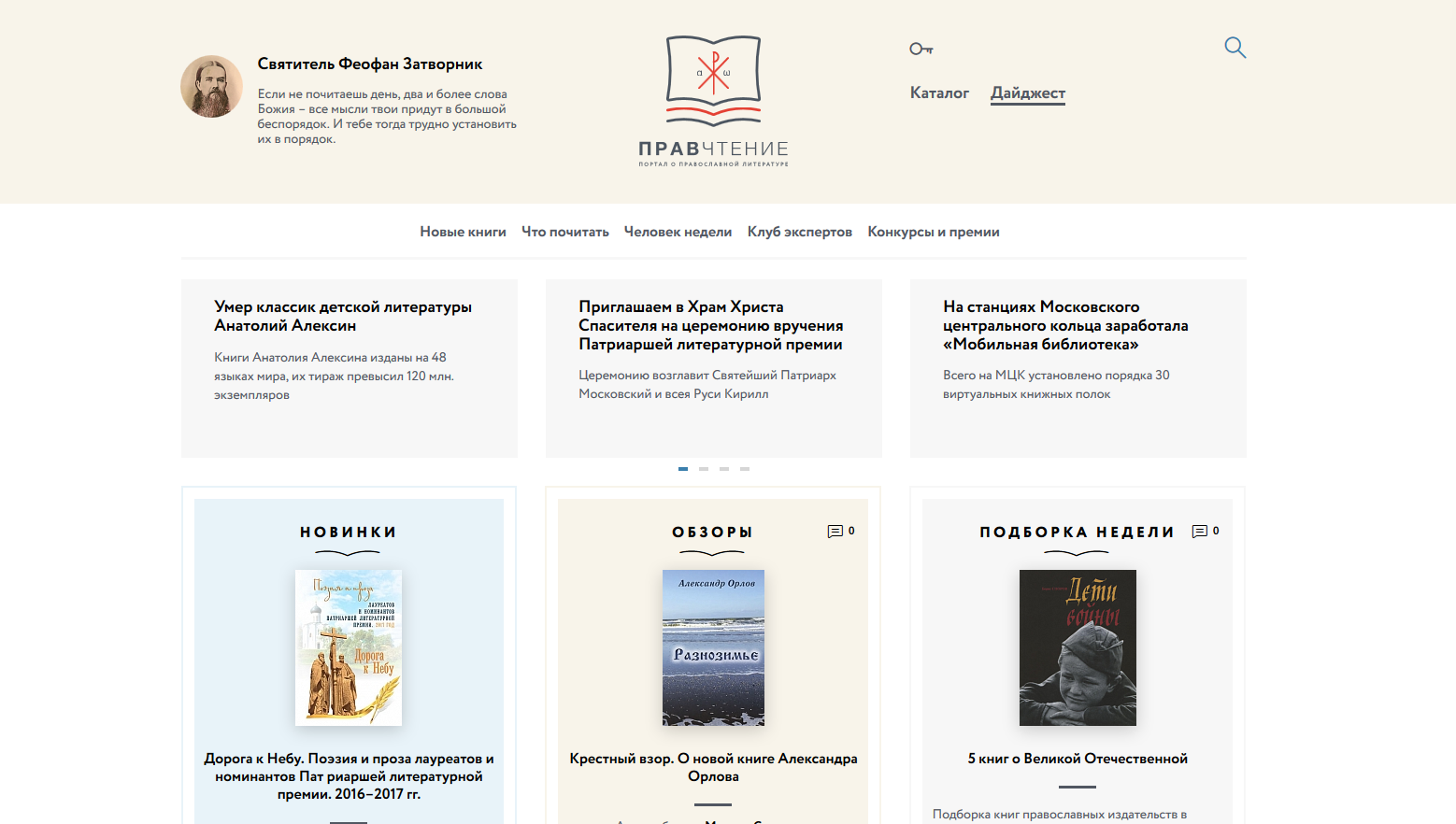The width and height of the screenshot is (1456, 824).
Task: Open Патриаршей литературной премии ceremony news
Action: coord(710,325)
